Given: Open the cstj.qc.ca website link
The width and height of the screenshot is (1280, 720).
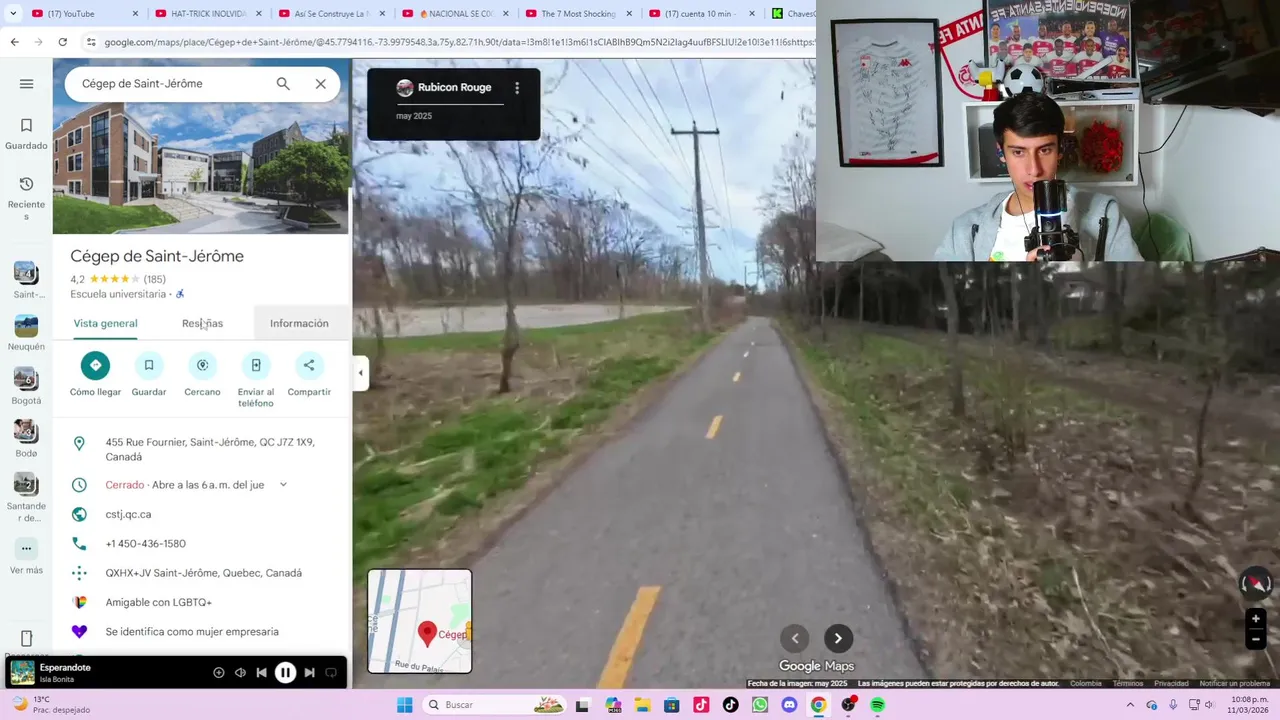Looking at the screenshot, I should 128,514.
